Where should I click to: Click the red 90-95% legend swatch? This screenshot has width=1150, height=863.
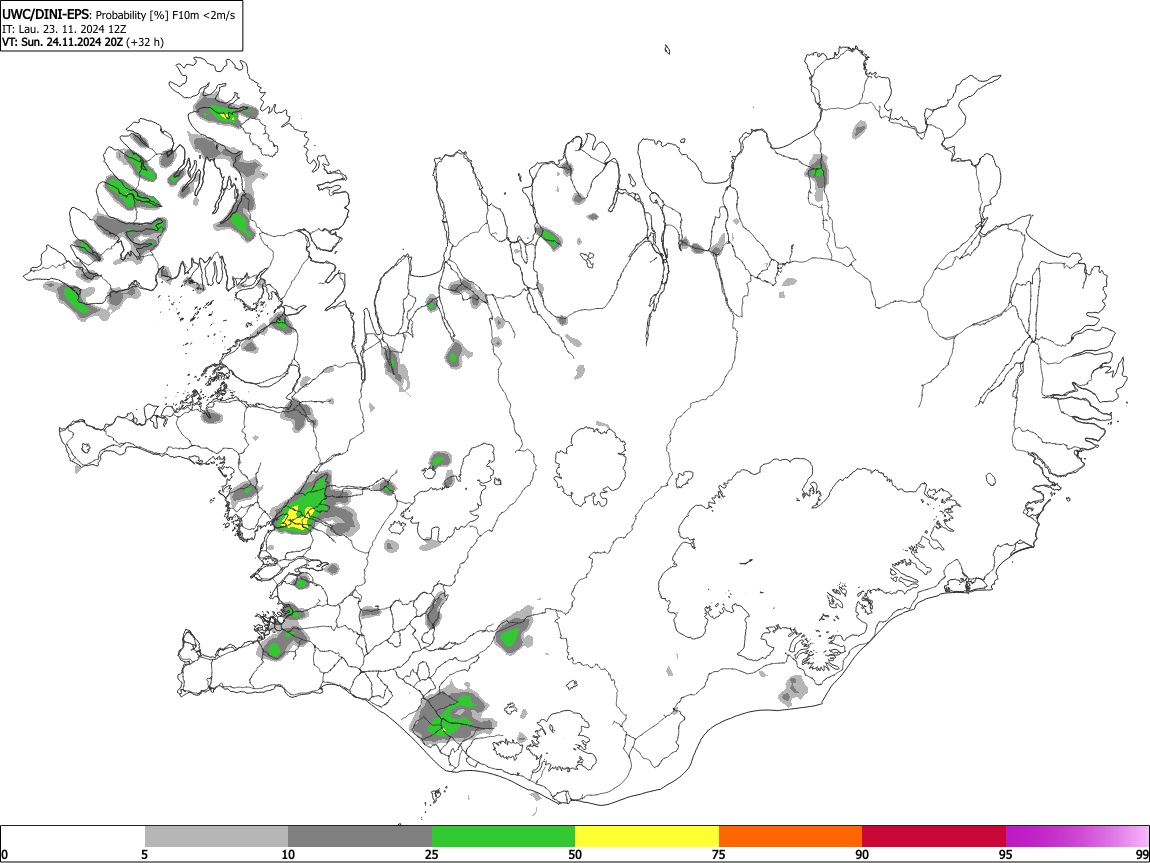point(934,836)
